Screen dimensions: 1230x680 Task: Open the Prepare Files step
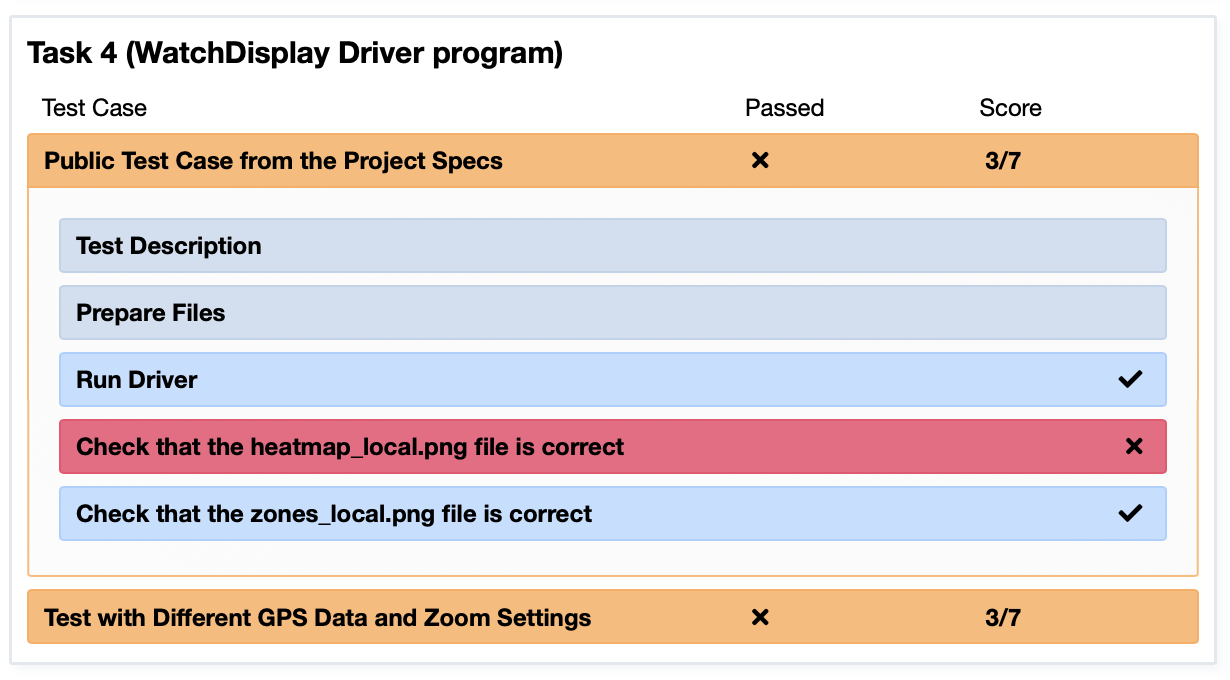612,313
